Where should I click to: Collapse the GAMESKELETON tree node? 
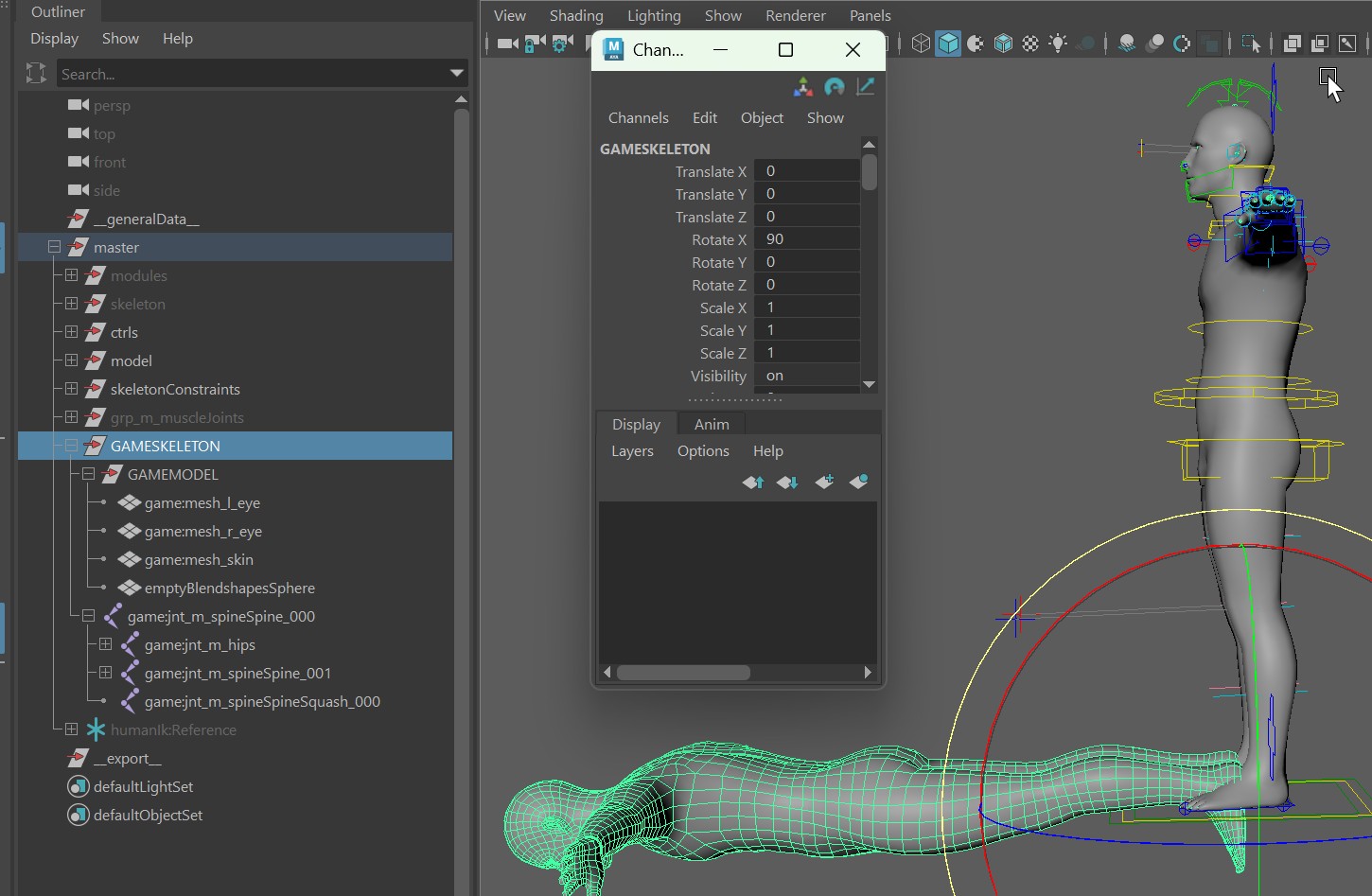tap(72, 446)
